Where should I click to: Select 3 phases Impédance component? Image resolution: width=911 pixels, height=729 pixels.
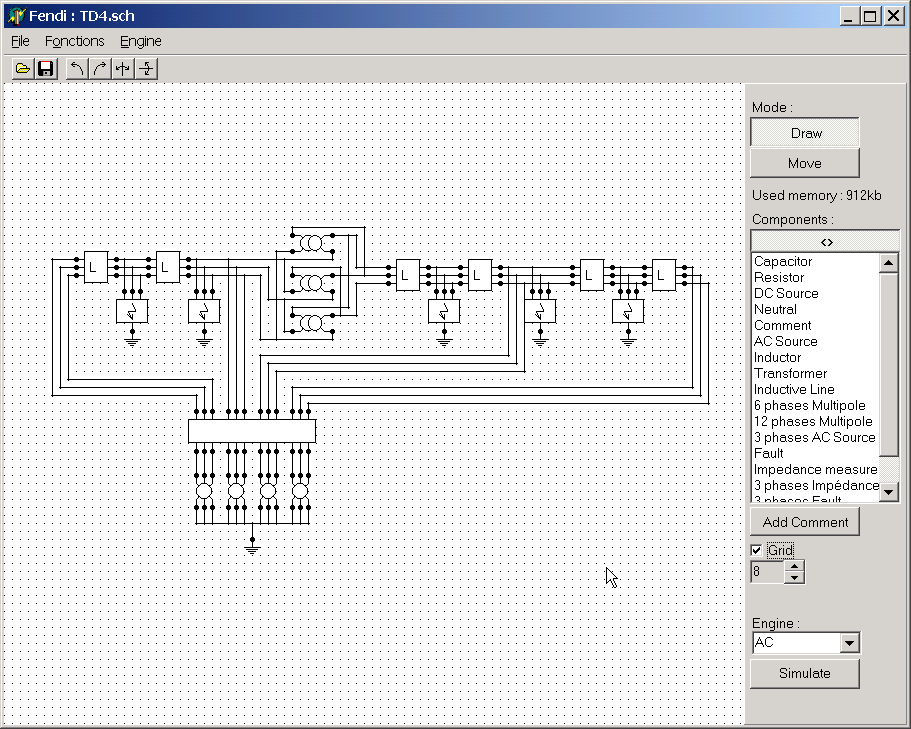816,485
